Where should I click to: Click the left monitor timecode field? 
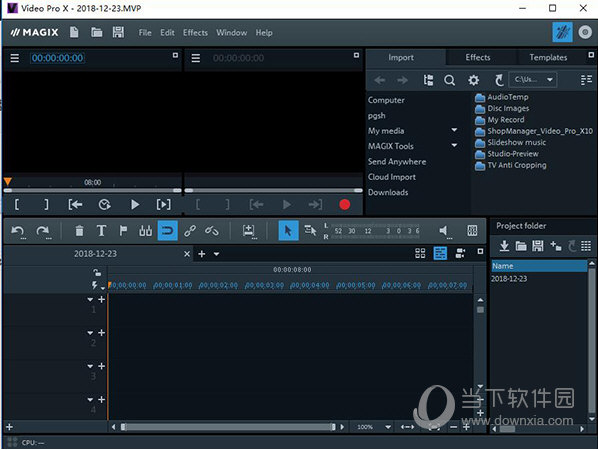(x=57, y=58)
